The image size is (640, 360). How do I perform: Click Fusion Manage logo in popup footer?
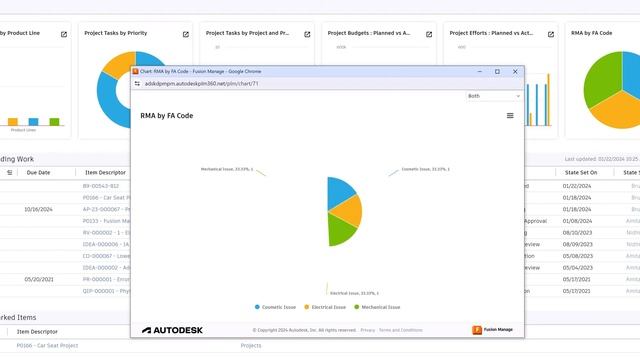tap(493, 330)
